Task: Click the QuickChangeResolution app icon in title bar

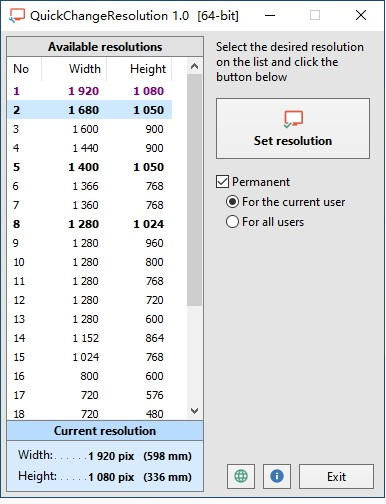Action: (16, 15)
